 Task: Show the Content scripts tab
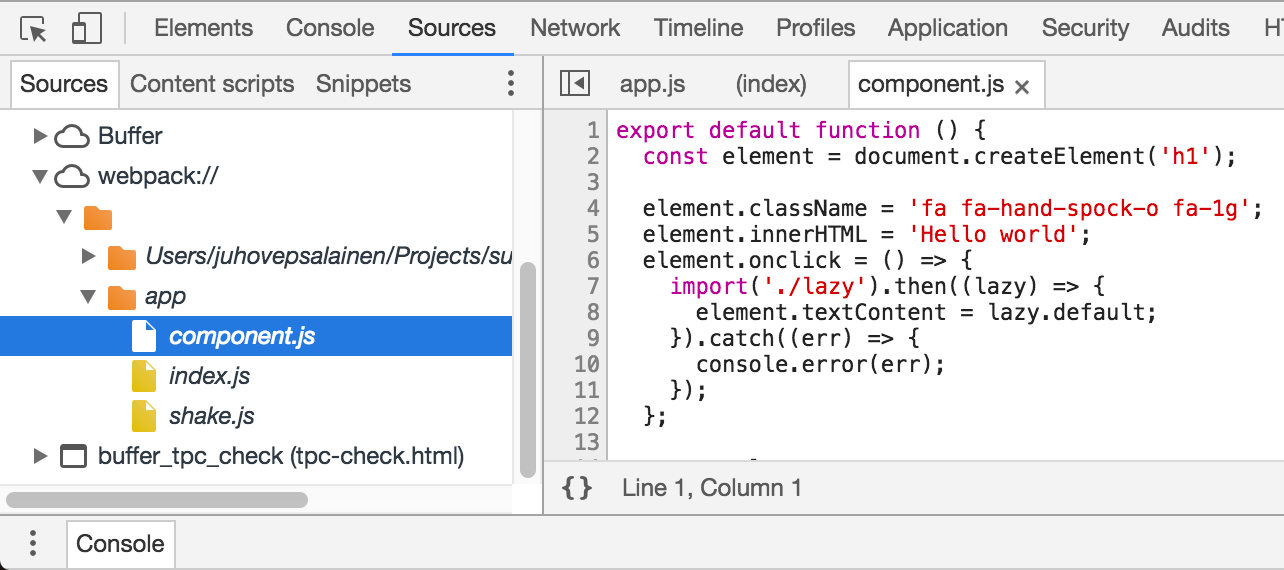(x=212, y=84)
